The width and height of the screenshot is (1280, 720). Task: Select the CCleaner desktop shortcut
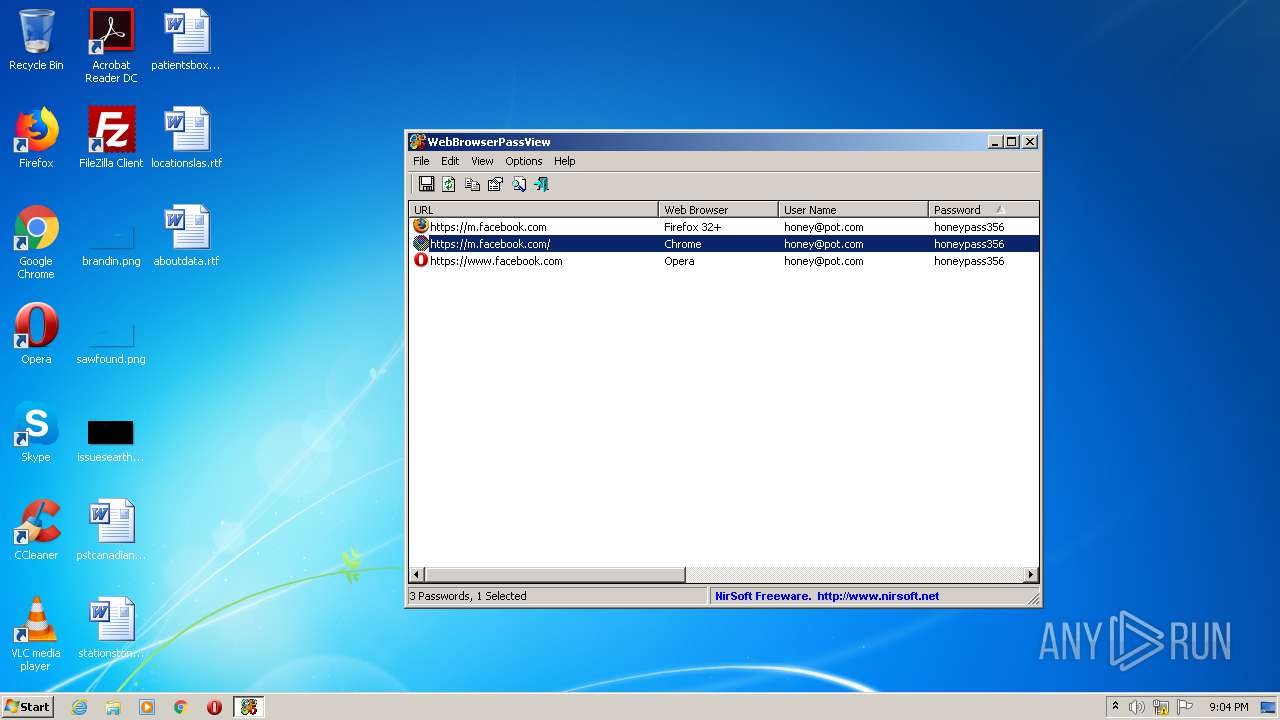(x=36, y=529)
